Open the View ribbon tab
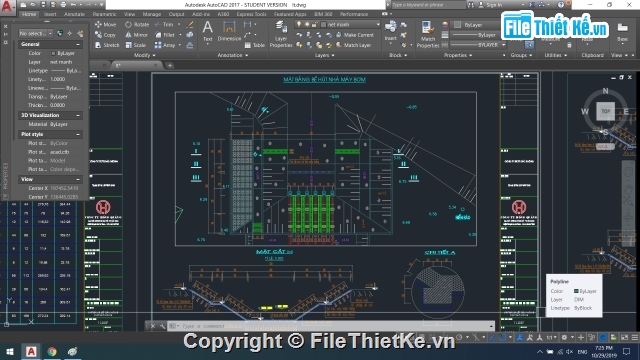Image resolution: width=640 pixels, height=360 pixels. (x=129, y=14)
